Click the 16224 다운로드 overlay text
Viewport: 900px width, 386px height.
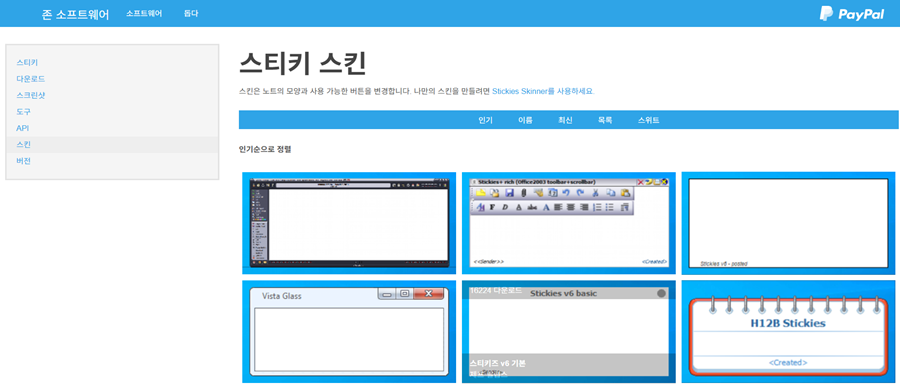click(496, 291)
